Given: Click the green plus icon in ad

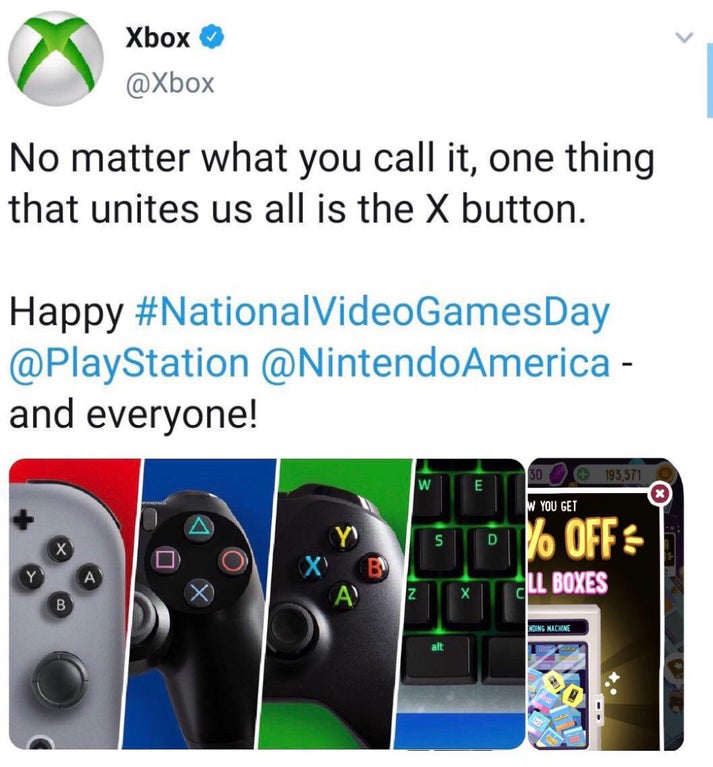Looking at the screenshot, I should (581, 474).
